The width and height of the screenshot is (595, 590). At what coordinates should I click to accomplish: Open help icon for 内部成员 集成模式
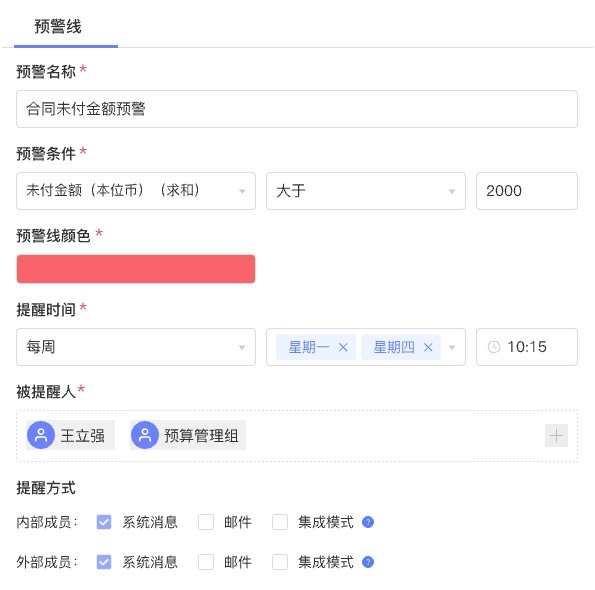tap(368, 522)
